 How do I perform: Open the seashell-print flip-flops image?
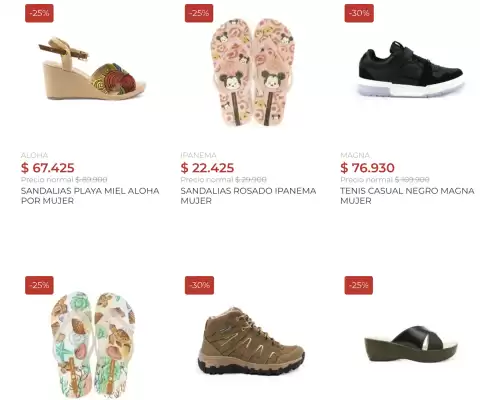coord(92,345)
